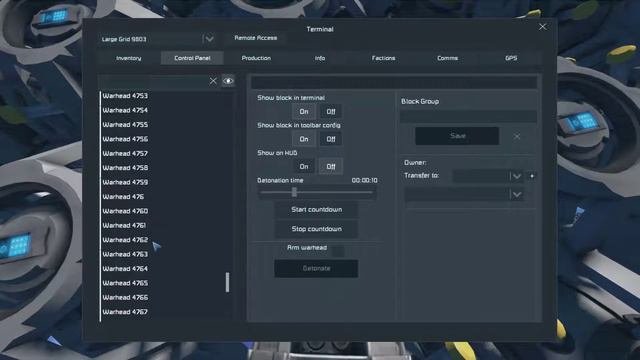The height and width of the screenshot is (360, 640).
Task: Close the Terminal window
Action: tap(542, 27)
